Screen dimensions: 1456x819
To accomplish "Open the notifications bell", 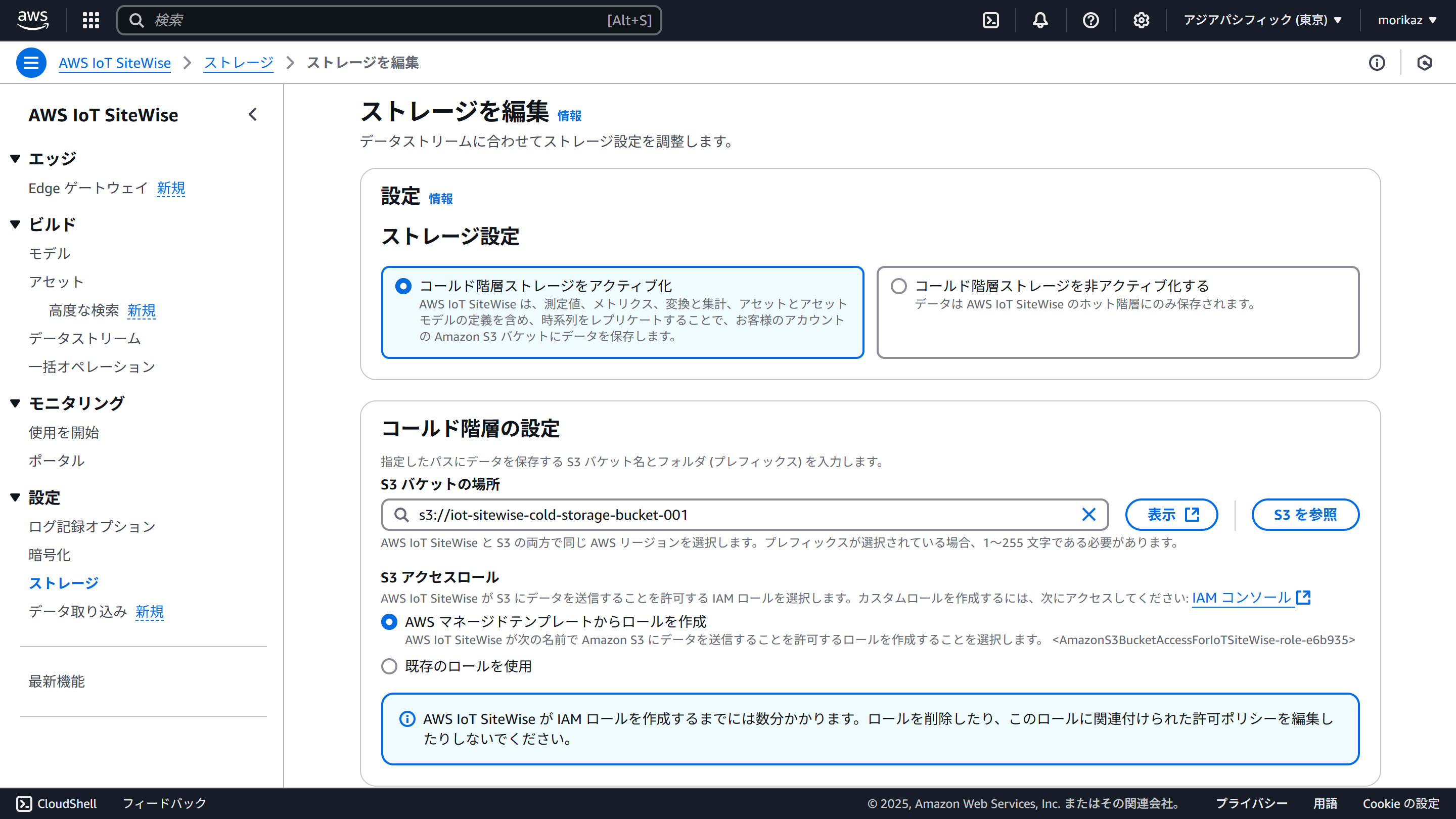I will click(1040, 20).
